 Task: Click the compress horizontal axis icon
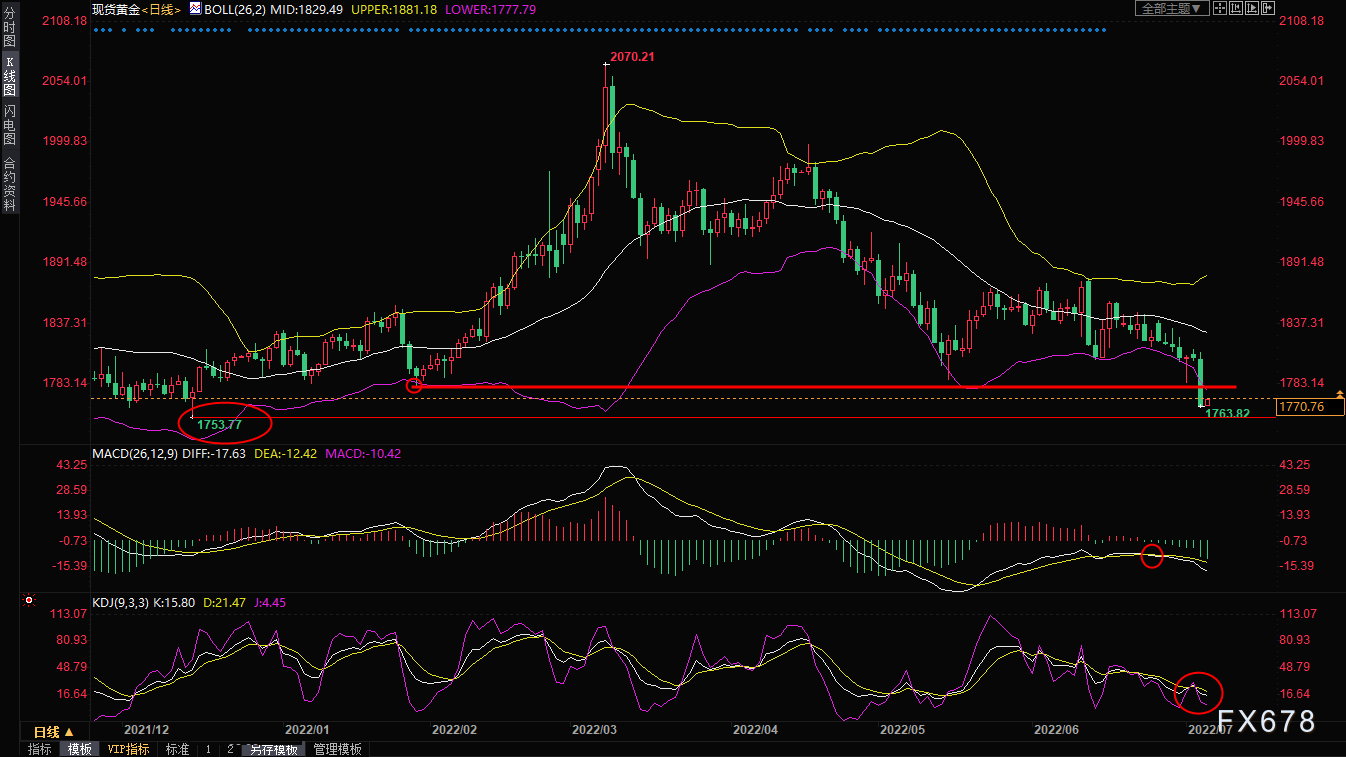click(x=1236, y=8)
